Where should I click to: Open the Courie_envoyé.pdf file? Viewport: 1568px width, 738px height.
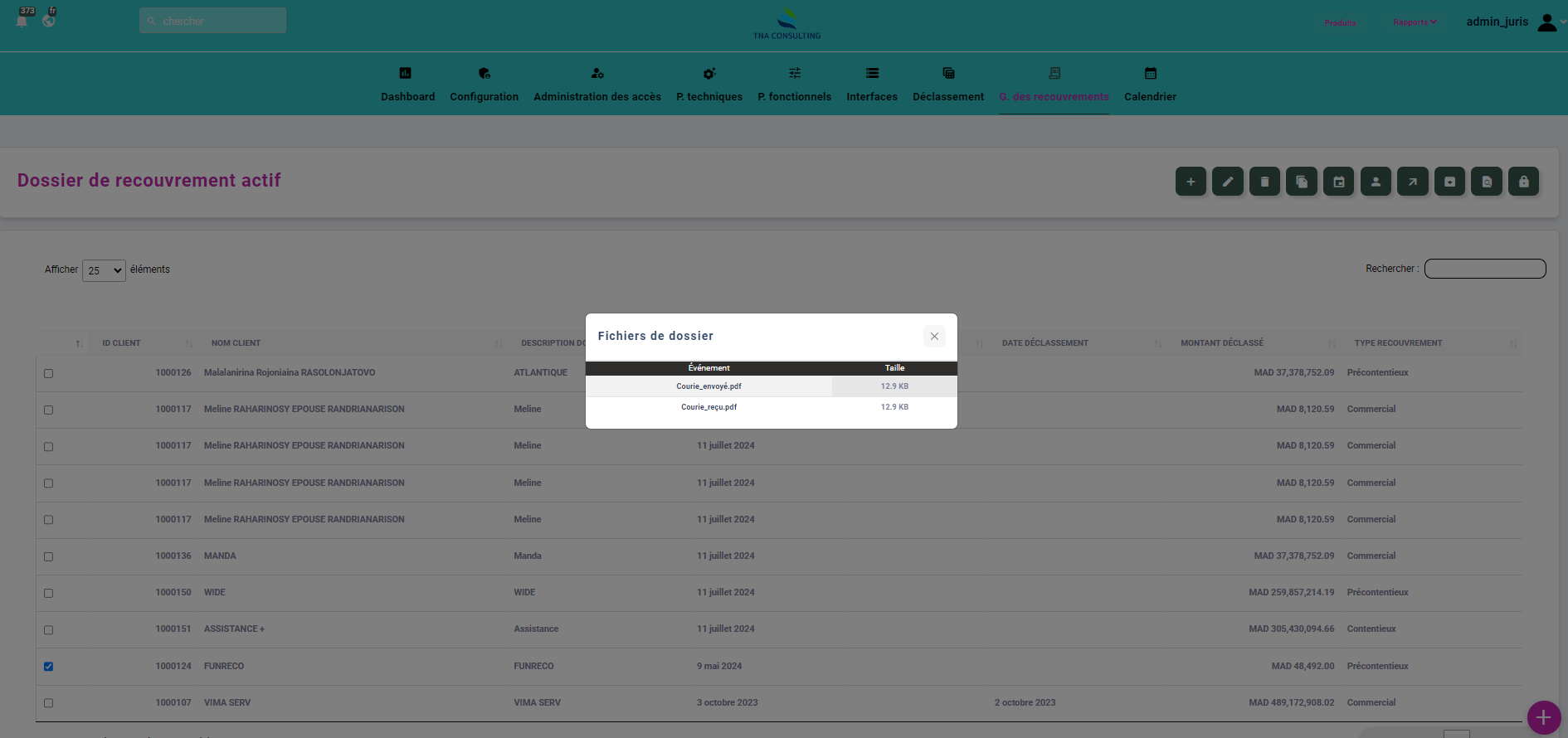[x=709, y=386]
